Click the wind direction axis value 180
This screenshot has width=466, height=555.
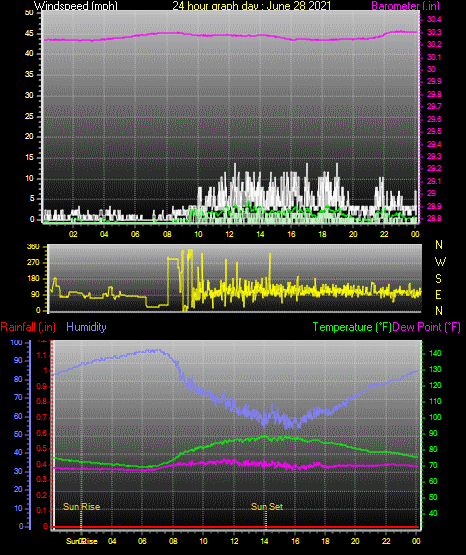[33, 279]
